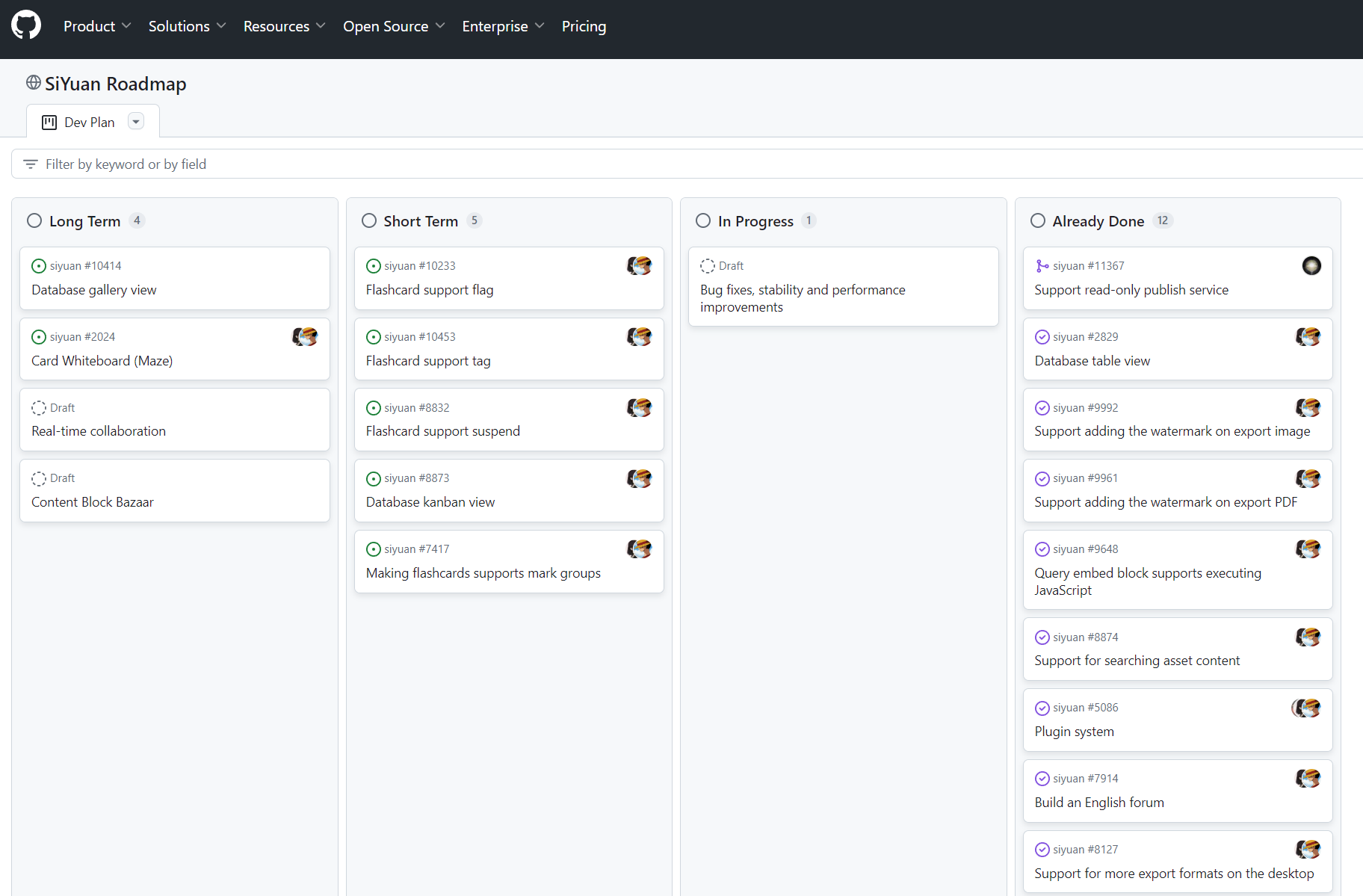
Task: Click the closed issue icon for siyuan #2829
Action: click(1042, 337)
